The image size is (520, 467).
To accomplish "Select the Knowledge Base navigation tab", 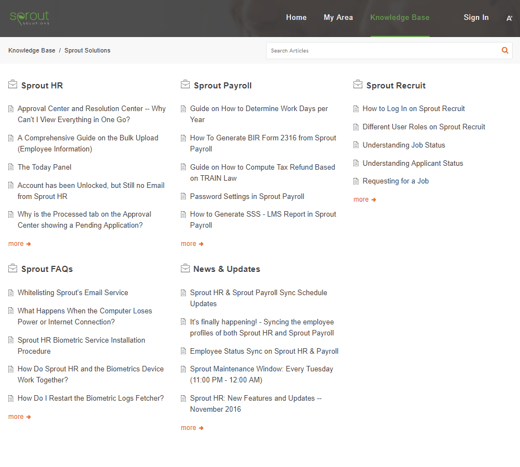I will coord(400,17).
